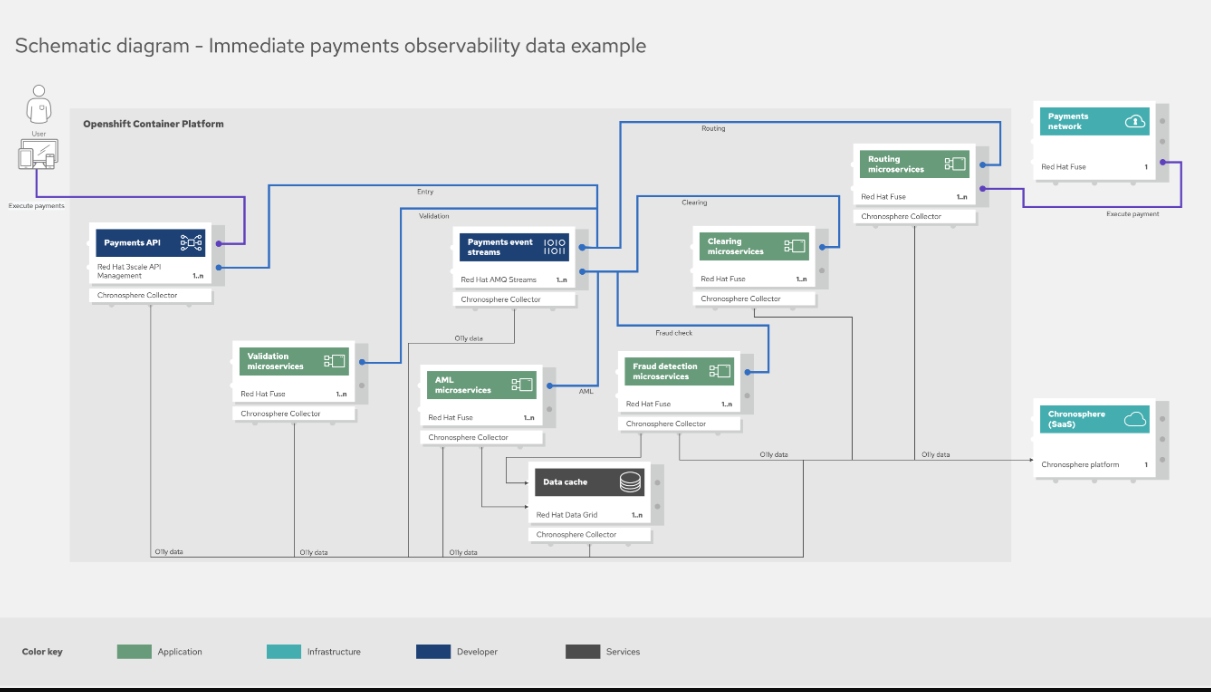Click Chronosphere Collector under Fraud detection
This screenshot has height=692, width=1211.
tap(666, 423)
